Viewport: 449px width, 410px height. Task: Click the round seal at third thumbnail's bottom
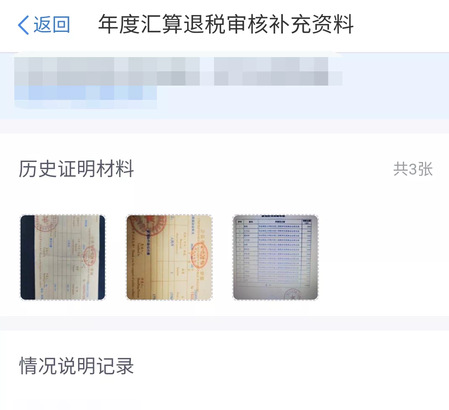[x=293, y=294]
